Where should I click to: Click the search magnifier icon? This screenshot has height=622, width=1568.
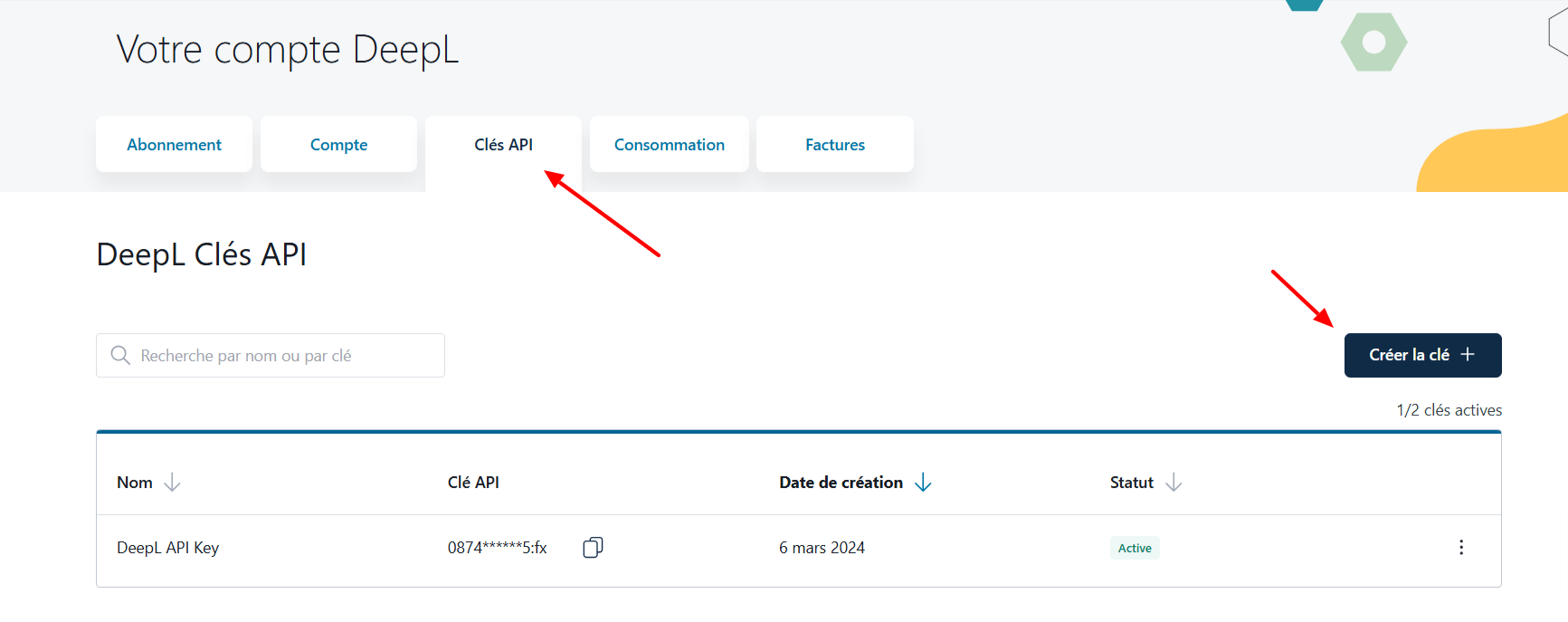[120, 355]
